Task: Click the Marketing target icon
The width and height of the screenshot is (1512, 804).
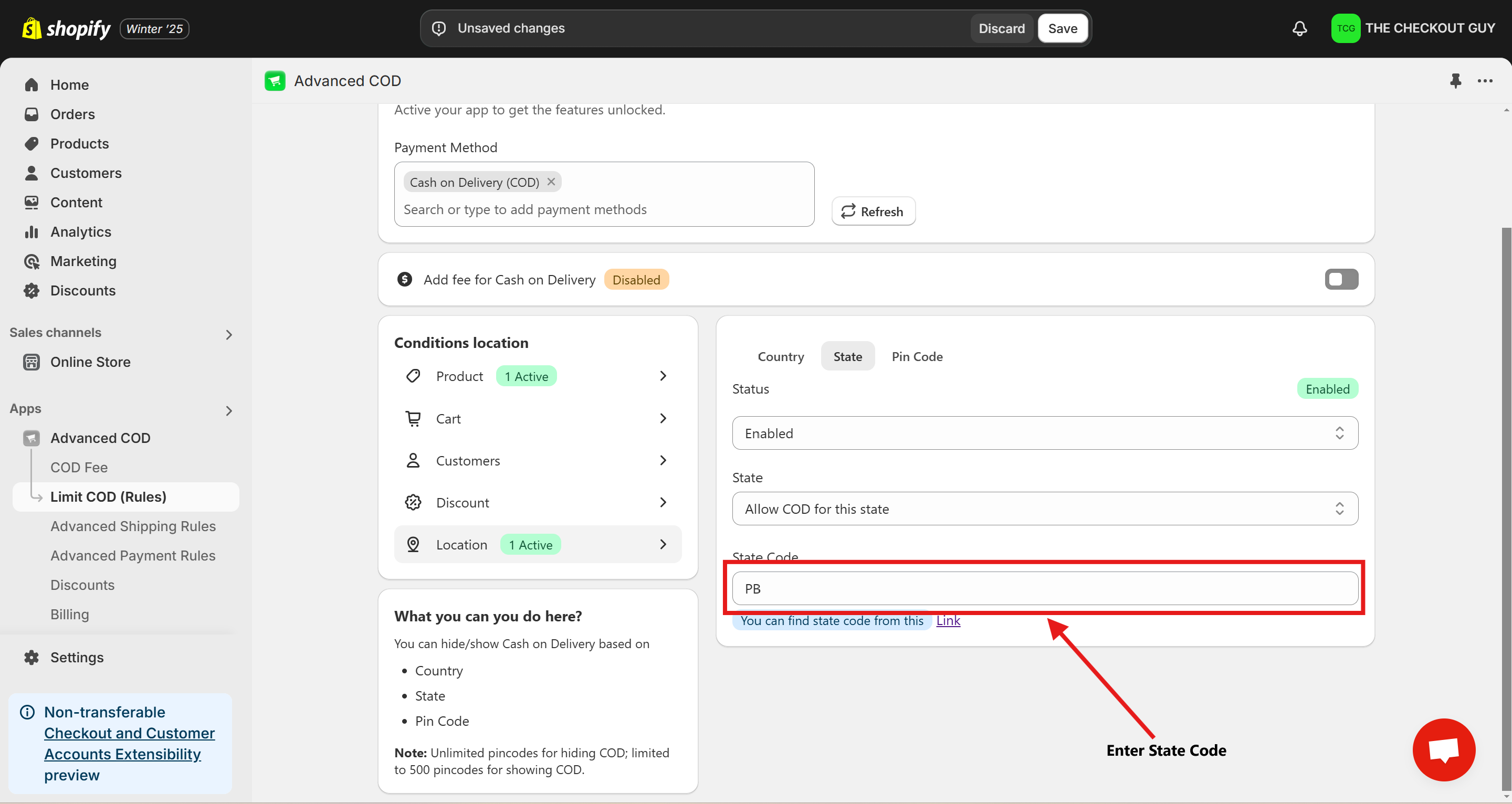Action: point(31,261)
